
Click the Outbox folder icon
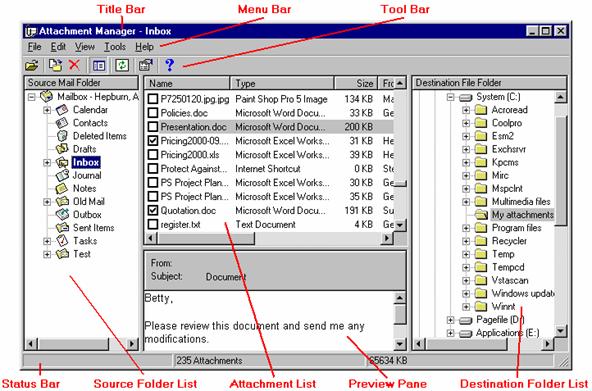[x=62, y=214]
